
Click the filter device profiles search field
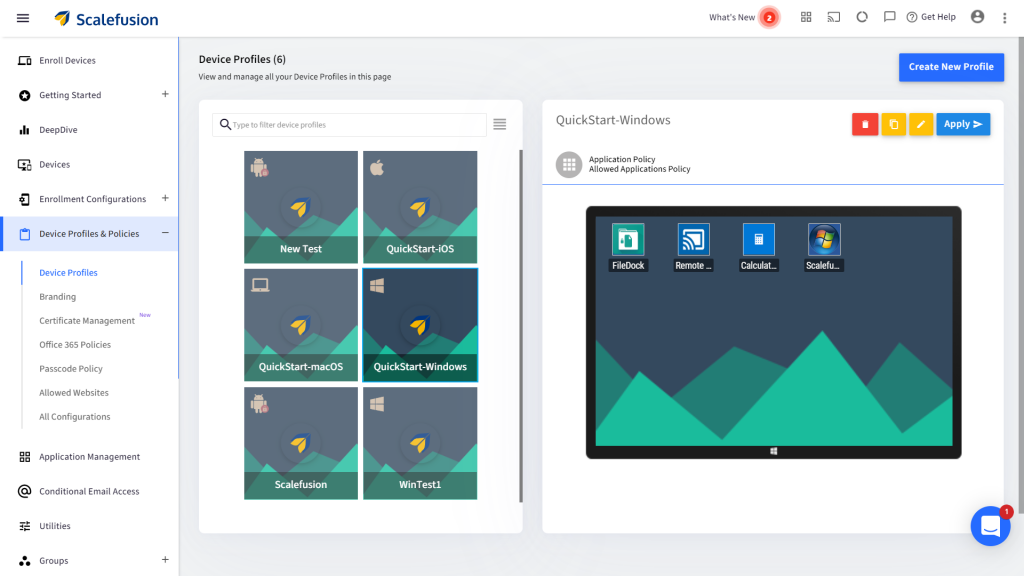349,125
